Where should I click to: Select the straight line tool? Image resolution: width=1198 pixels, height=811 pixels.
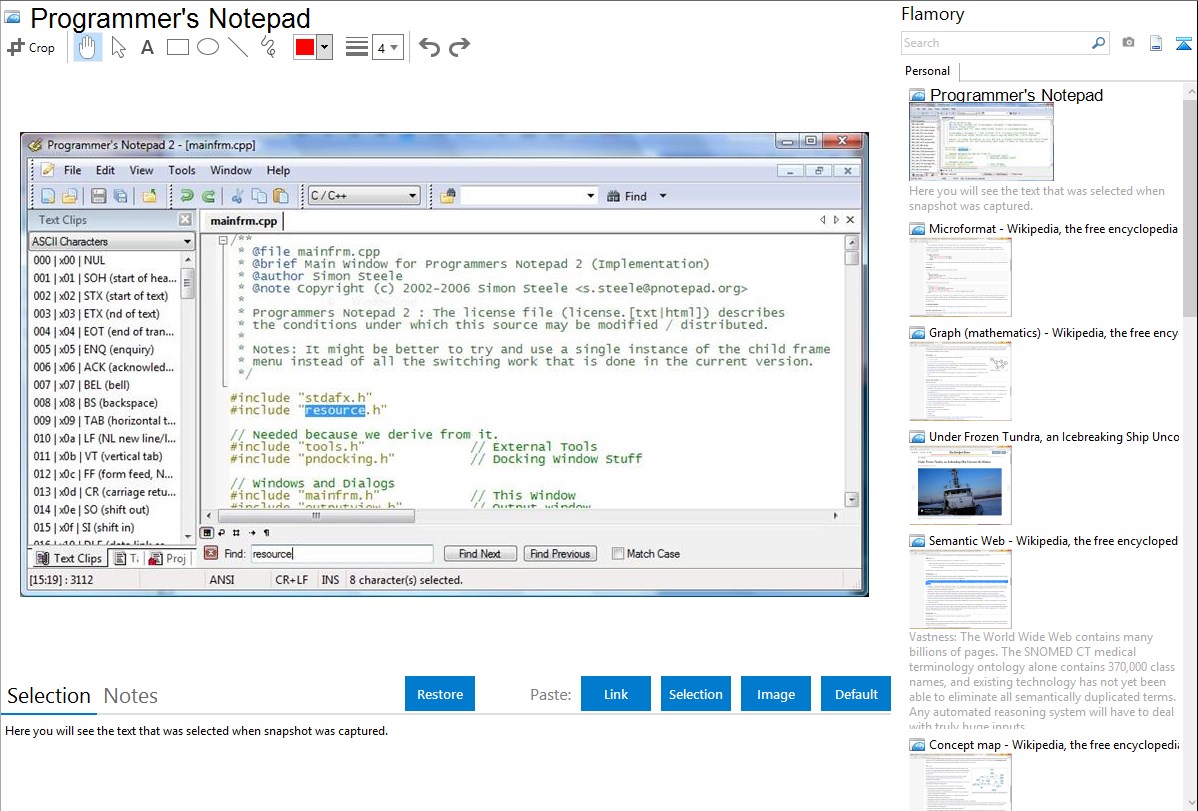pyautogui.click(x=238, y=47)
